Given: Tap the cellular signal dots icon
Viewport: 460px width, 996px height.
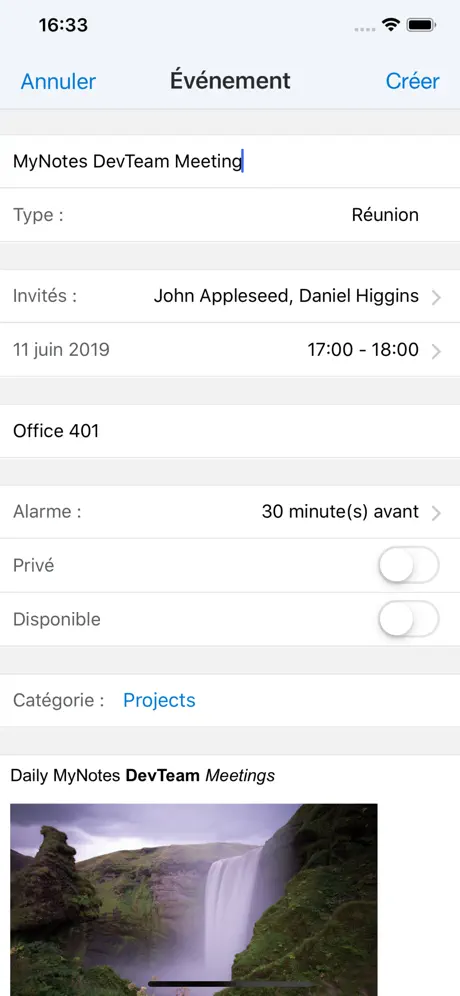Looking at the screenshot, I should [365, 29].
